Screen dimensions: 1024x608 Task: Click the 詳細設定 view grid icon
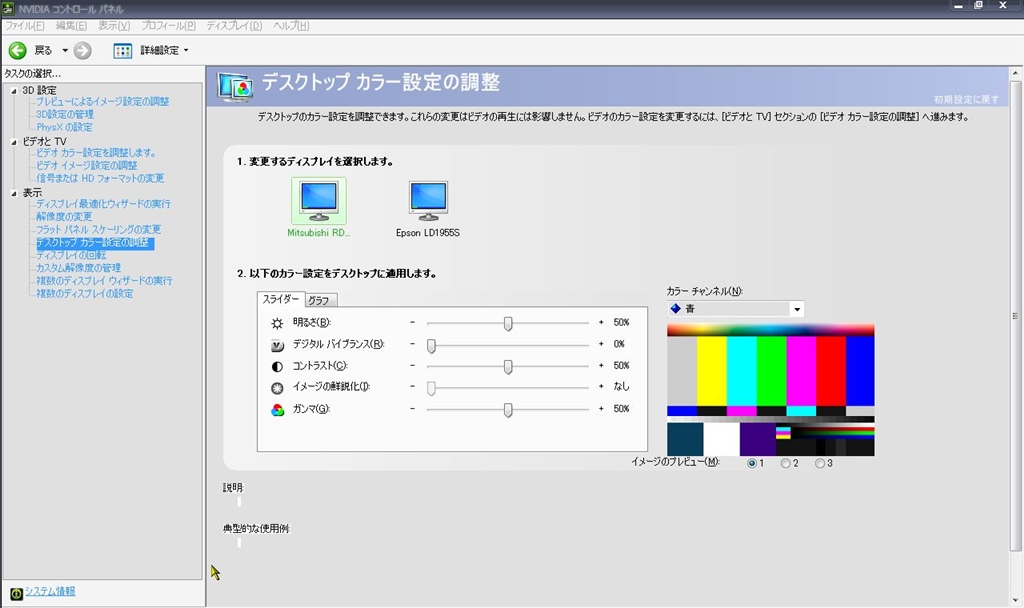123,50
